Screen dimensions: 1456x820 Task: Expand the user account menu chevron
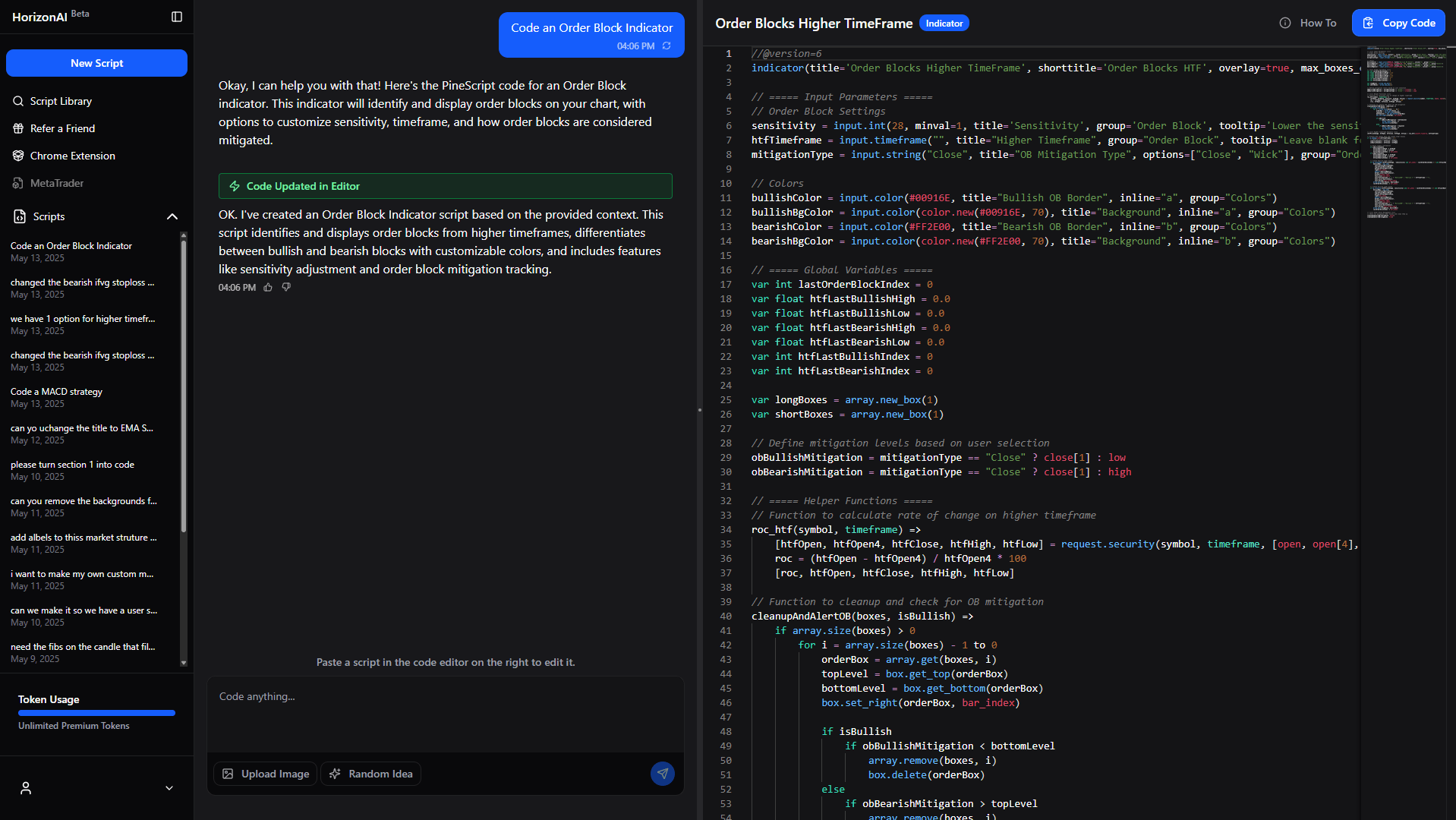[169, 788]
